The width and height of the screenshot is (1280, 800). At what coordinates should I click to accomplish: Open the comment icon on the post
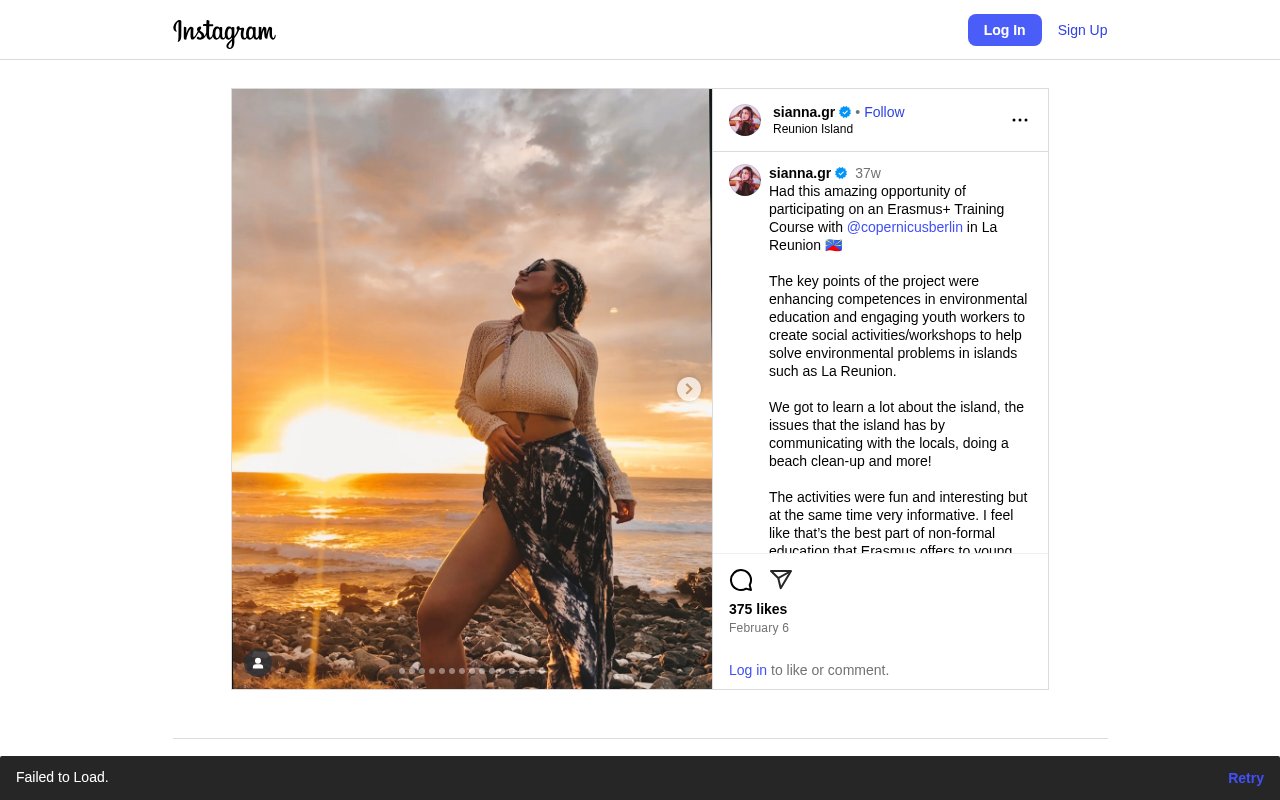(x=741, y=580)
